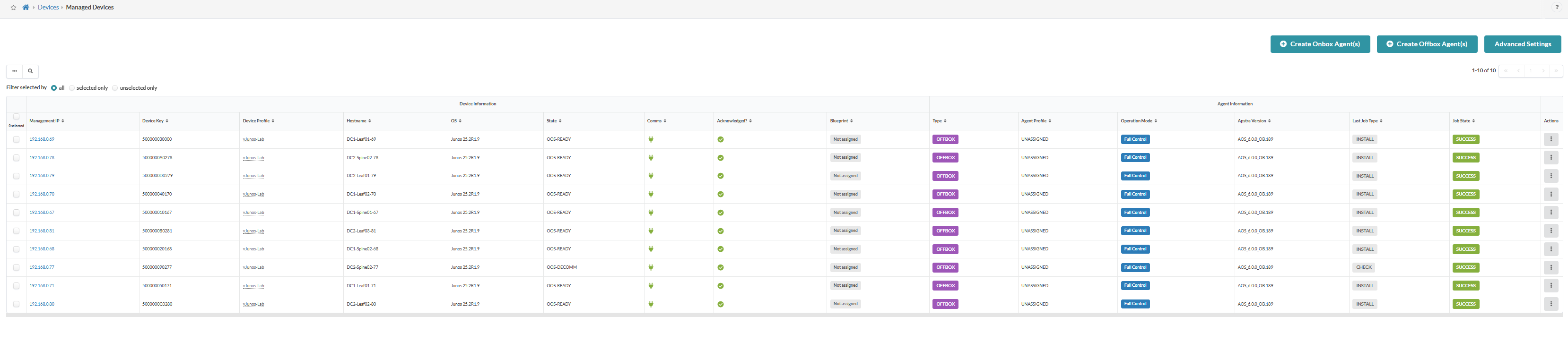This screenshot has height=342, width=1568.
Task: Click comms plug icon for DC1-Leaf01-69
Action: pos(651,139)
